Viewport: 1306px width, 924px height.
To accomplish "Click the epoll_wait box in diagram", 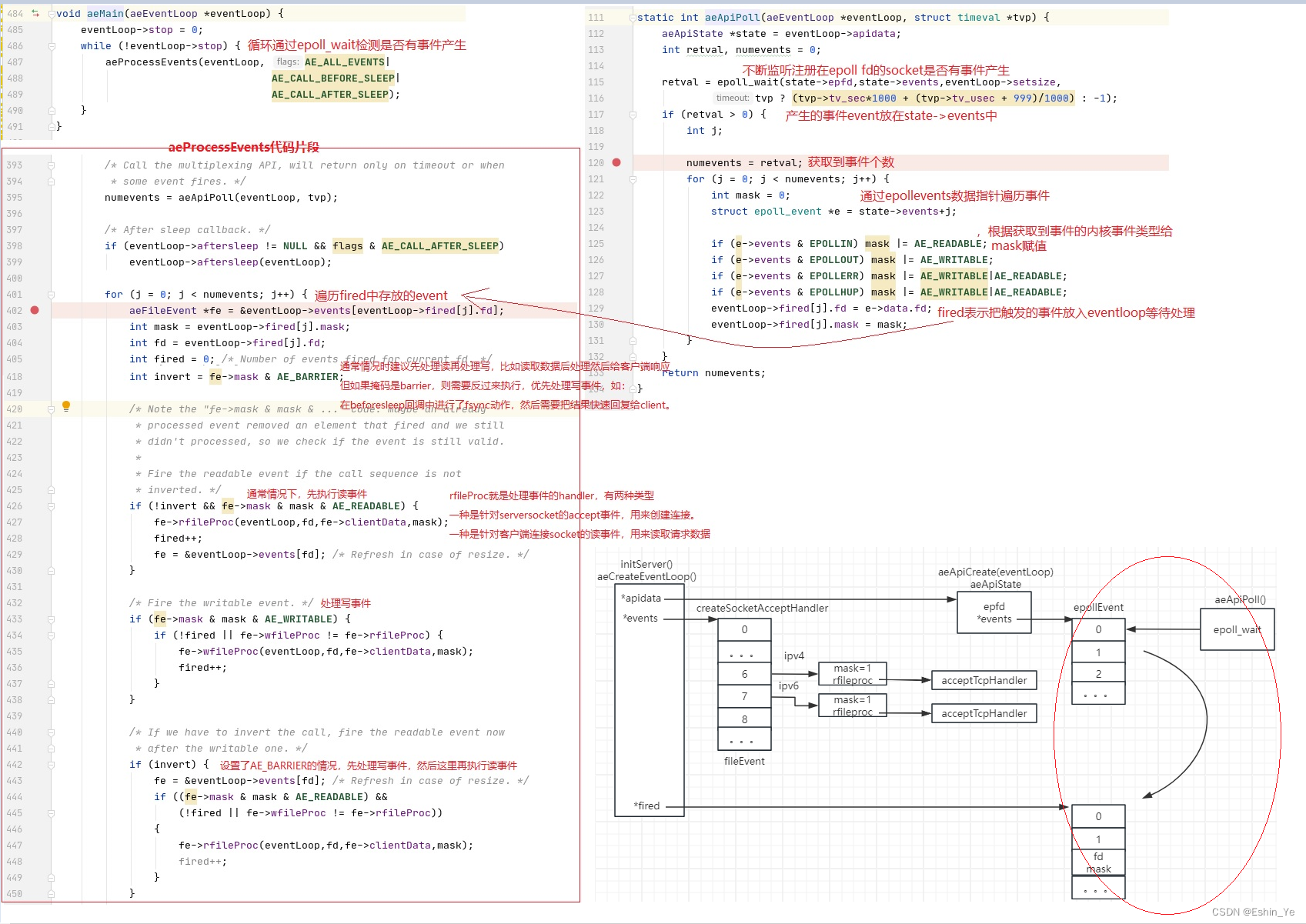I will pyautogui.click(x=1238, y=629).
